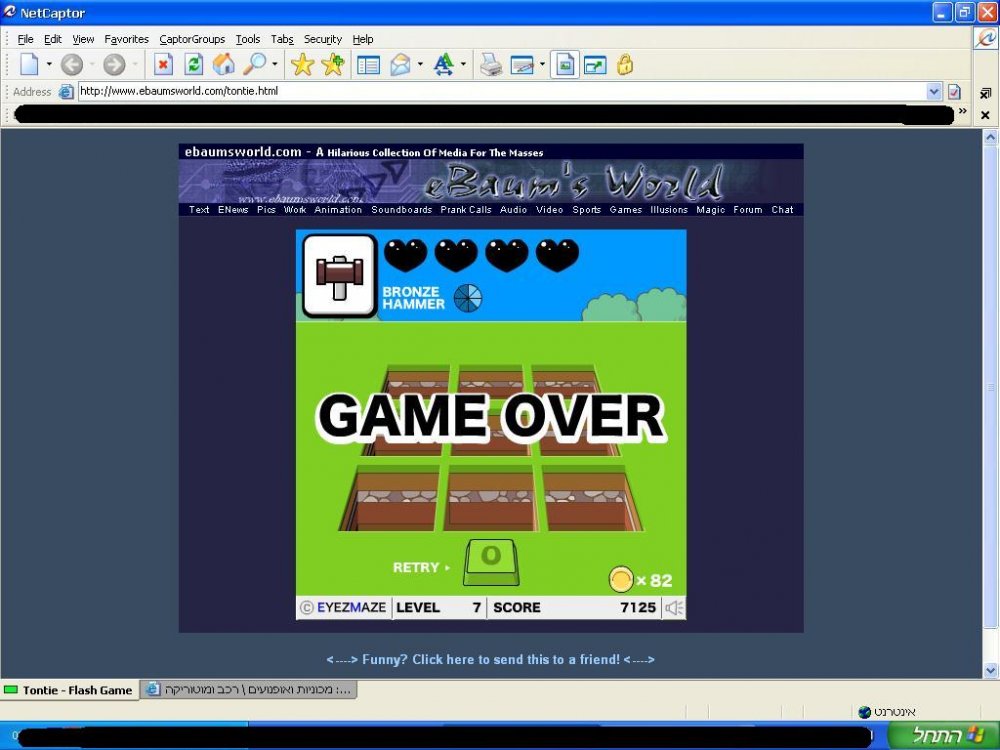Switch to the Hebrew-titled second tab

coord(249,690)
